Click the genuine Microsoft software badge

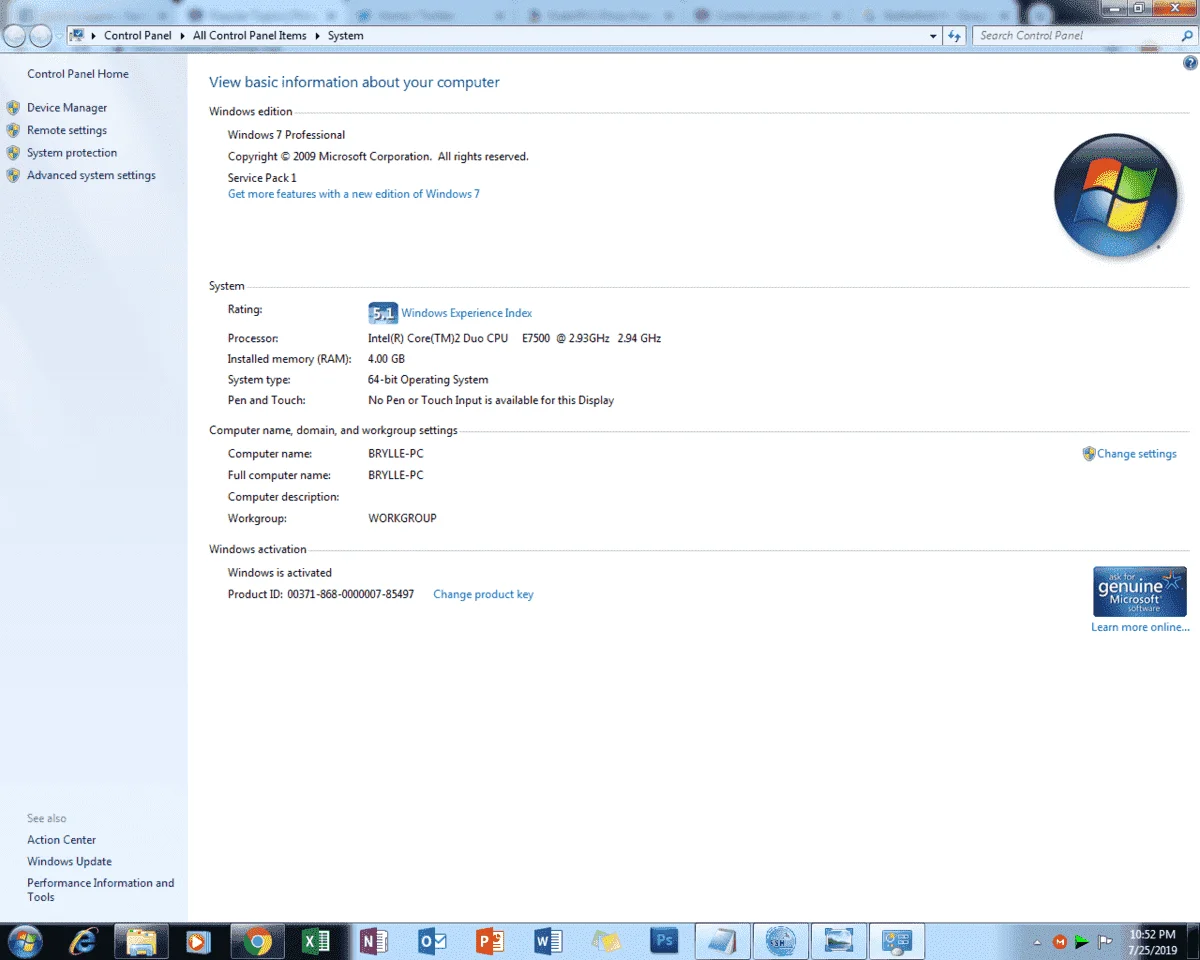click(1140, 592)
